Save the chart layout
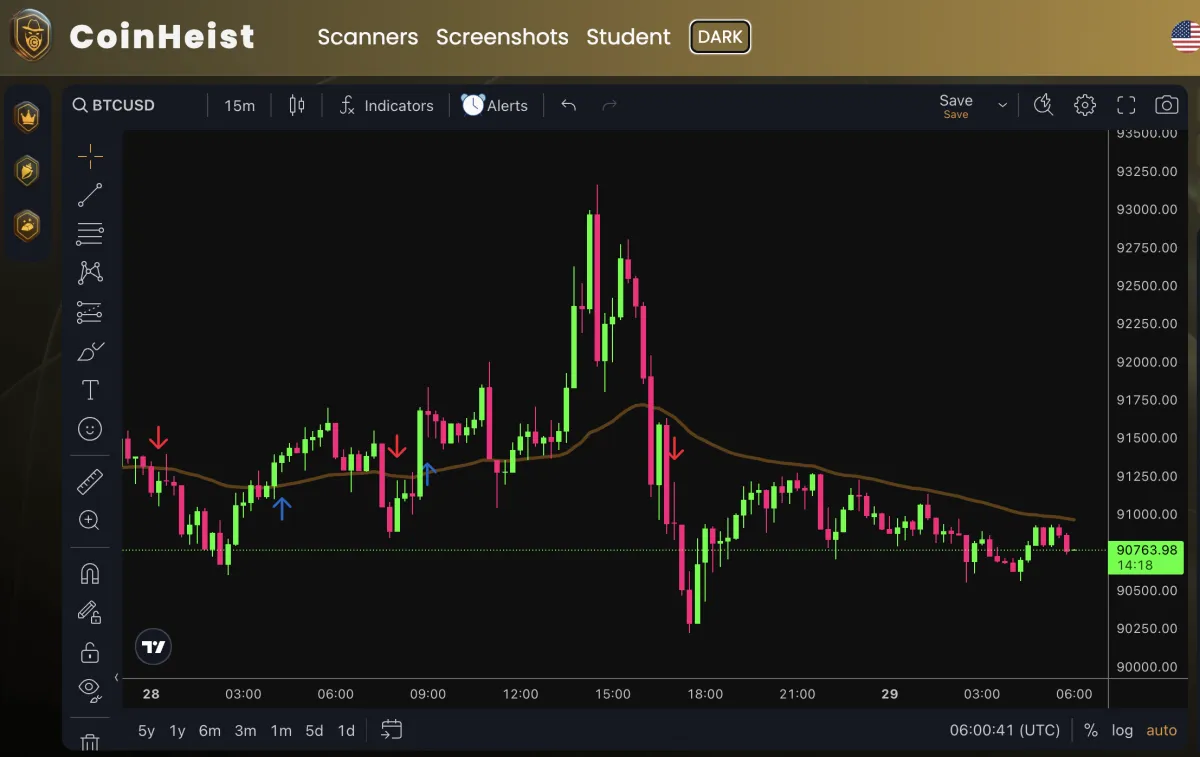 pyautogui.click(x=956, y=105)
